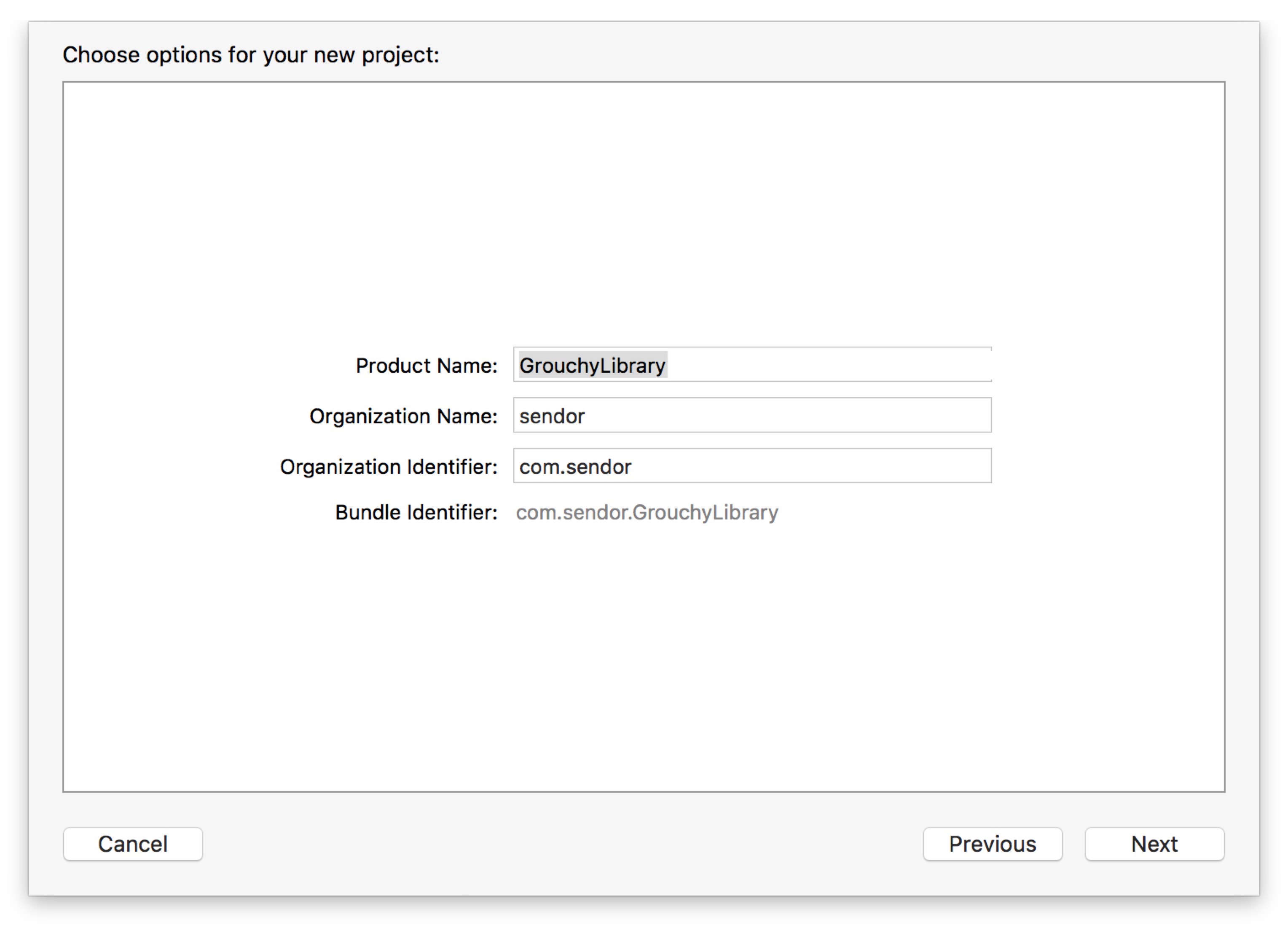Image resolution: width=1288 pixels, height=931 pixels.
Task: Cancel the new project dialog
Action: 133,844
